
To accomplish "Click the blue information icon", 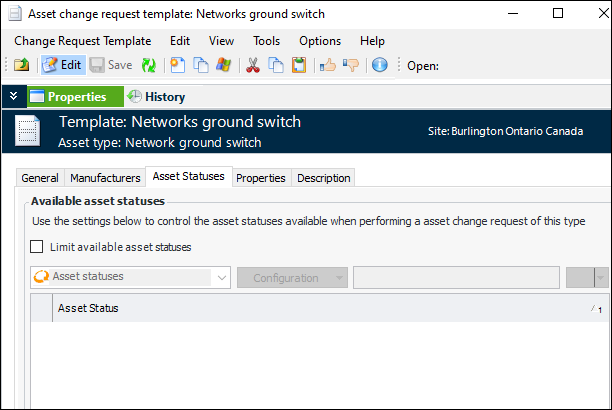I will pos(379,66).
